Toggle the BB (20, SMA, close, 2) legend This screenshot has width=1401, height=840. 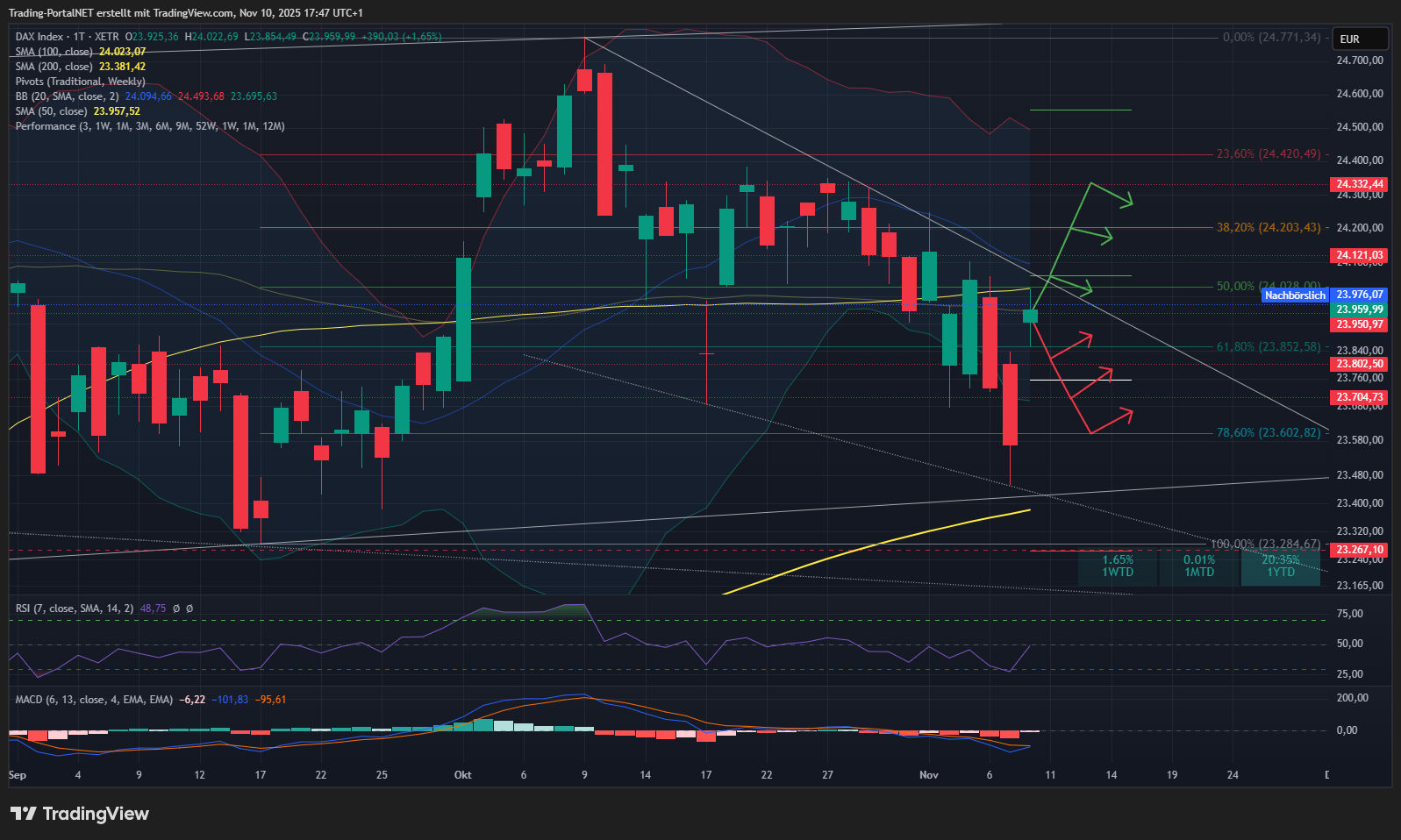click(67, 96)
